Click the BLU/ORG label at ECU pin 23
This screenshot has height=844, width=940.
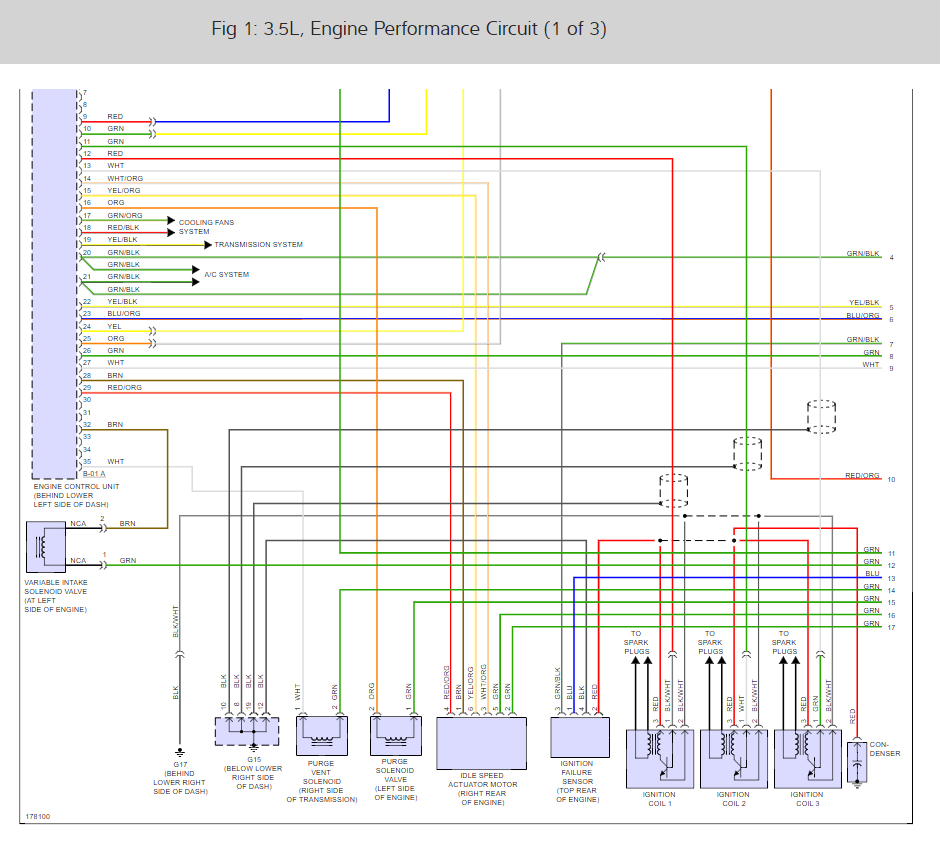pyautogui.click(x=124, y=314)
